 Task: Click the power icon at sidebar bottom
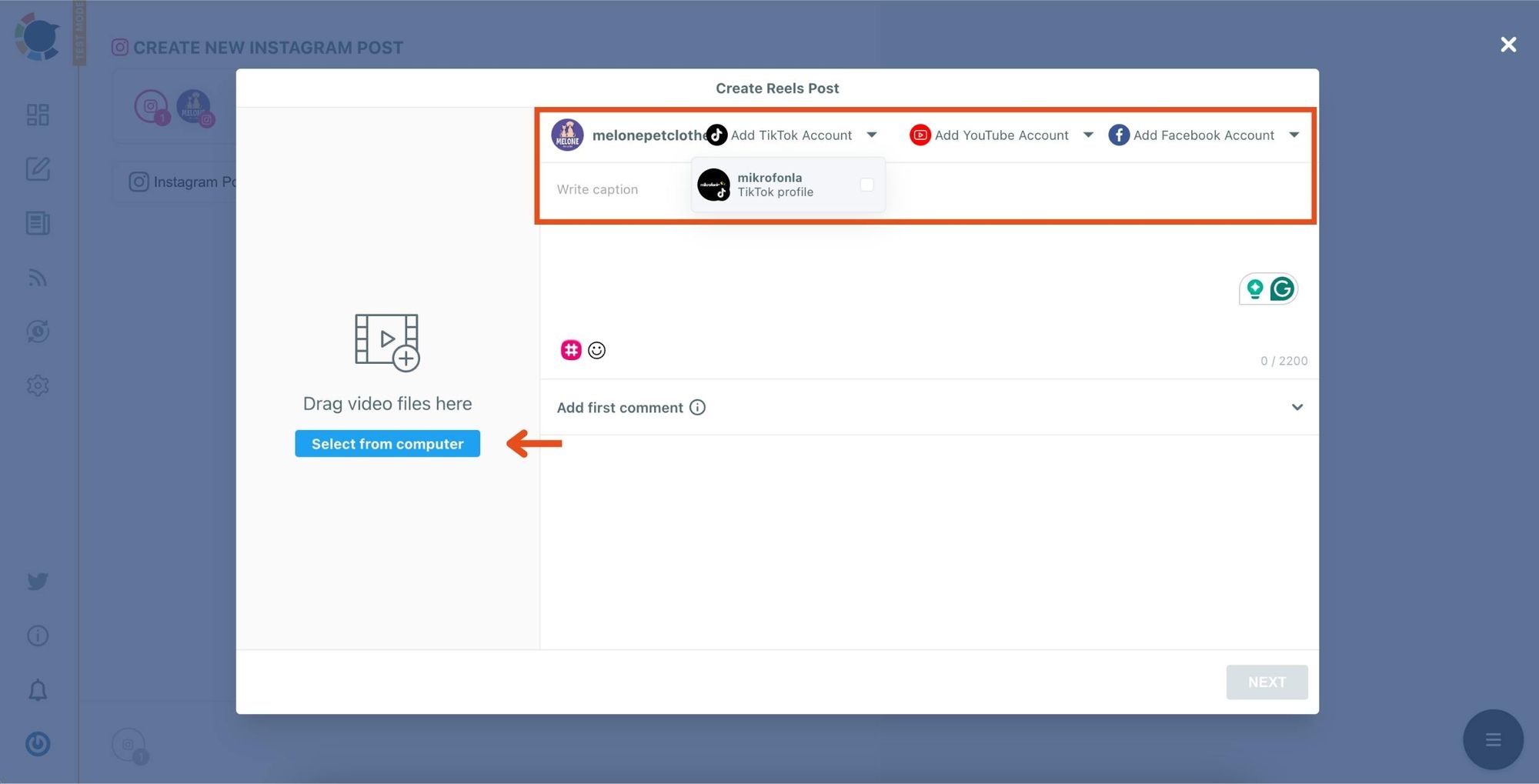coord(37,744)
